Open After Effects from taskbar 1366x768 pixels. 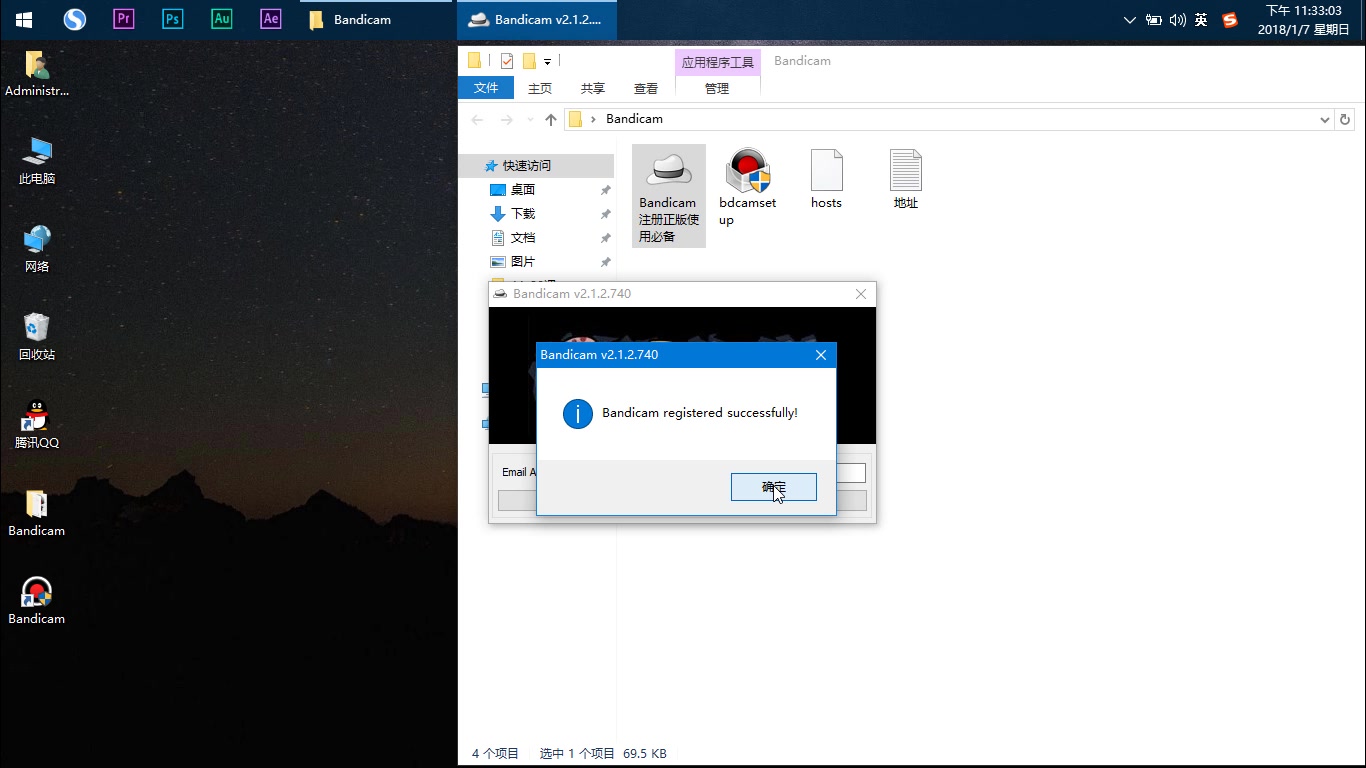pyautogui.click(x=270, y=19)
